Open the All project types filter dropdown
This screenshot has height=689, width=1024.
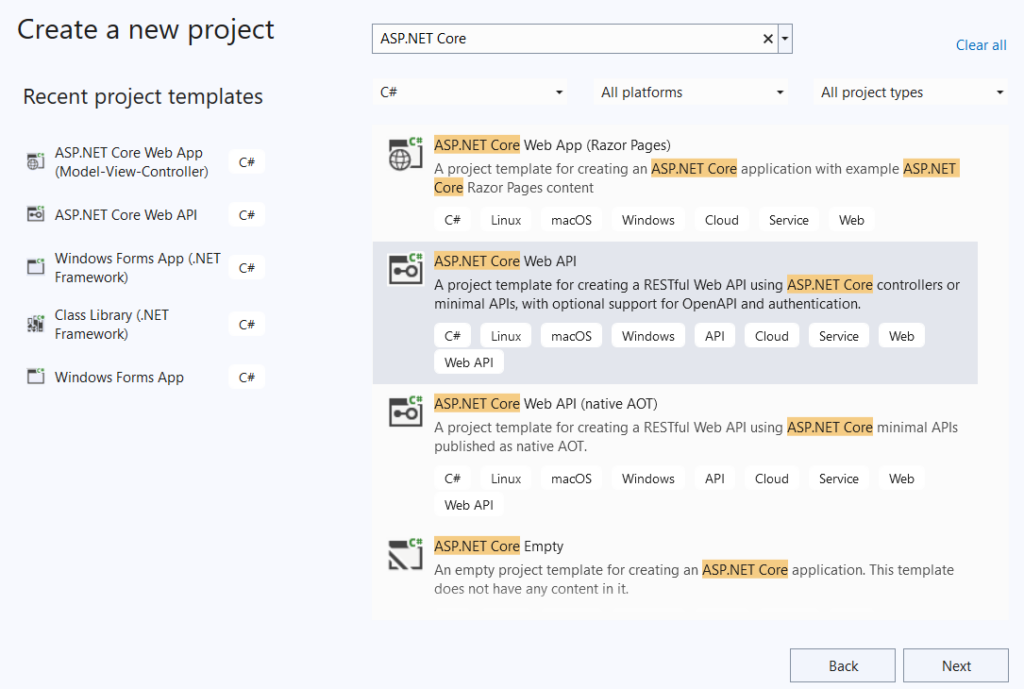tap(910, 92)
